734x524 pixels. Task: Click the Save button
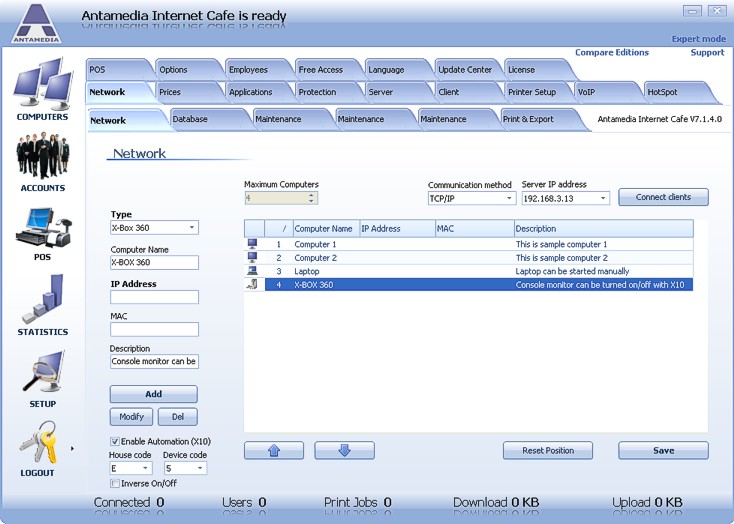(x=663, y=450)
